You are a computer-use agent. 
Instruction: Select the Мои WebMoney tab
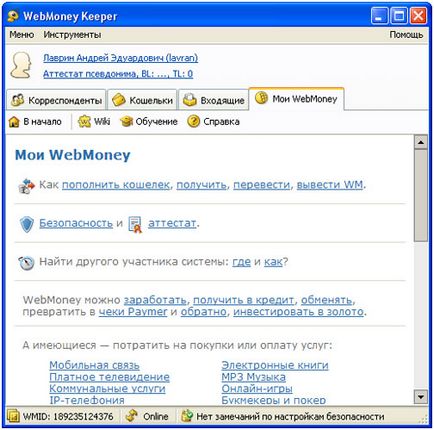click(x=296, y=99)
